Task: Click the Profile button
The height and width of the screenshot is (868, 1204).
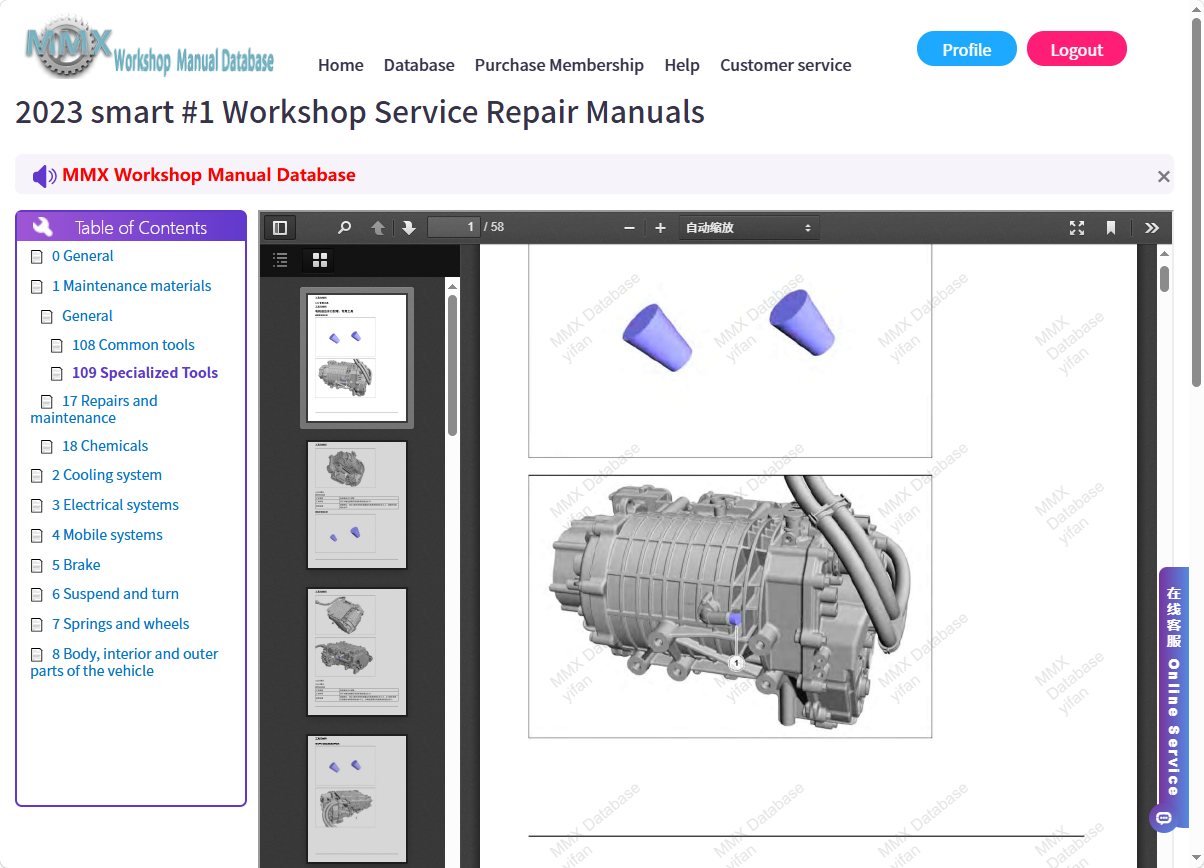Action: coord(967,49)
